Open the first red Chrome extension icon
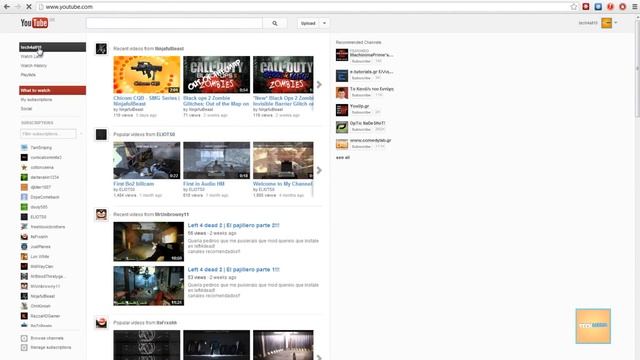Screen dimensions: 640x360 pos(586,7)
